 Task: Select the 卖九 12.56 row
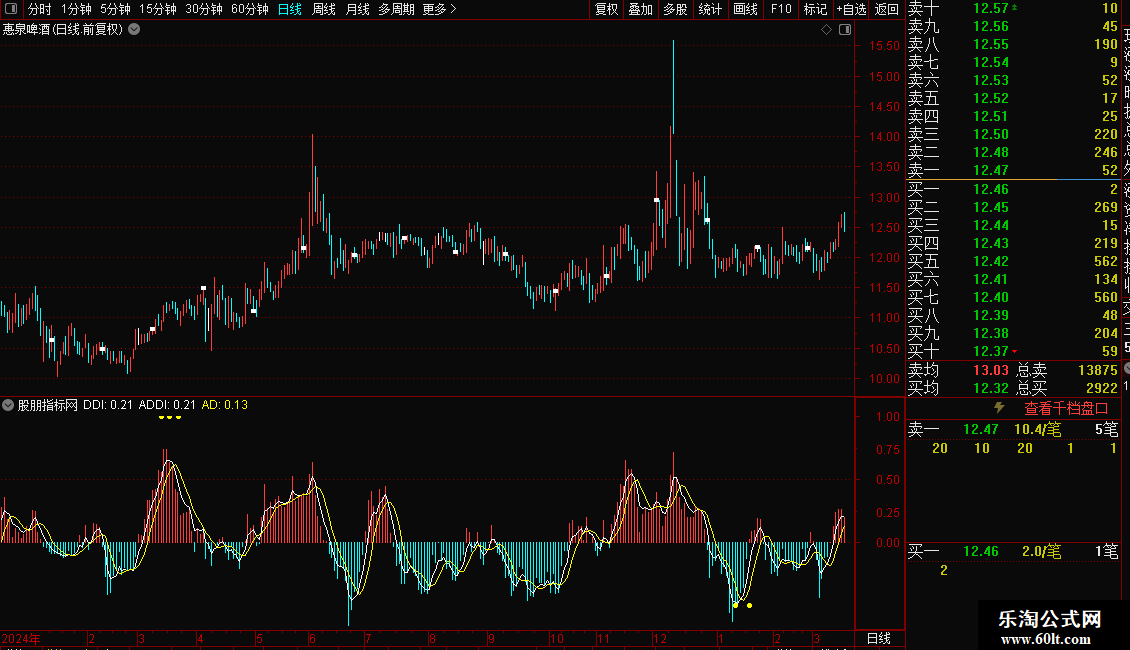pos(1013,26)
